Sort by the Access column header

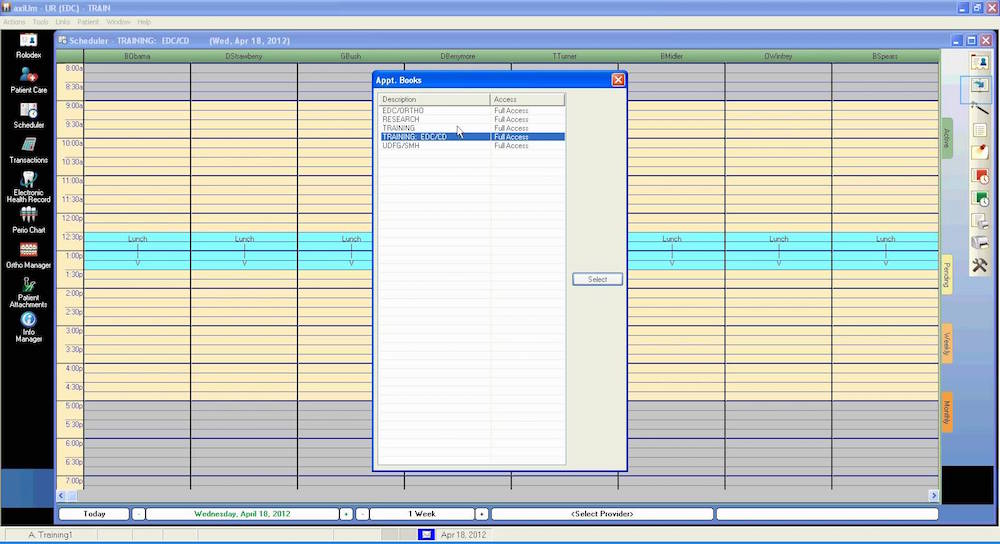(527, 99)
